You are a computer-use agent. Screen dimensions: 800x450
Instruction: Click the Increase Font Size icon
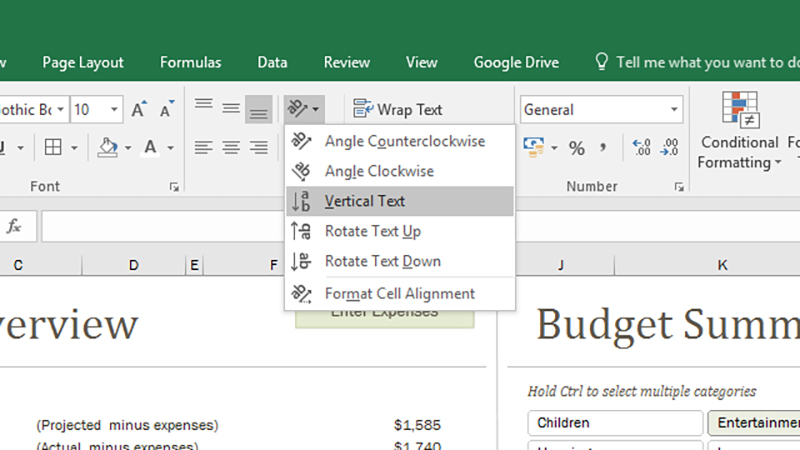pos(139,109)
